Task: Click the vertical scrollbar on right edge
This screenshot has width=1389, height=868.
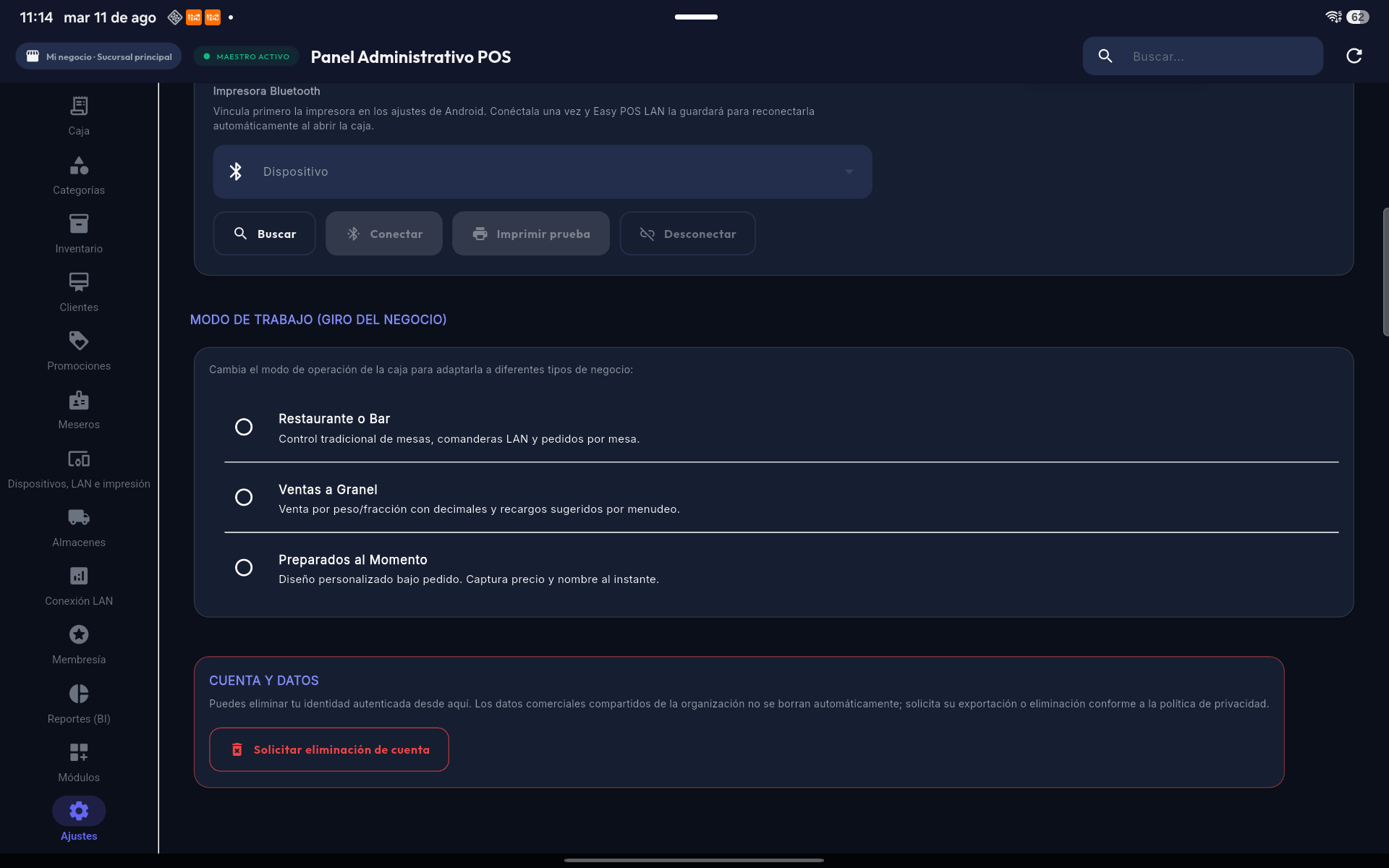Action: pos(1385,271)
